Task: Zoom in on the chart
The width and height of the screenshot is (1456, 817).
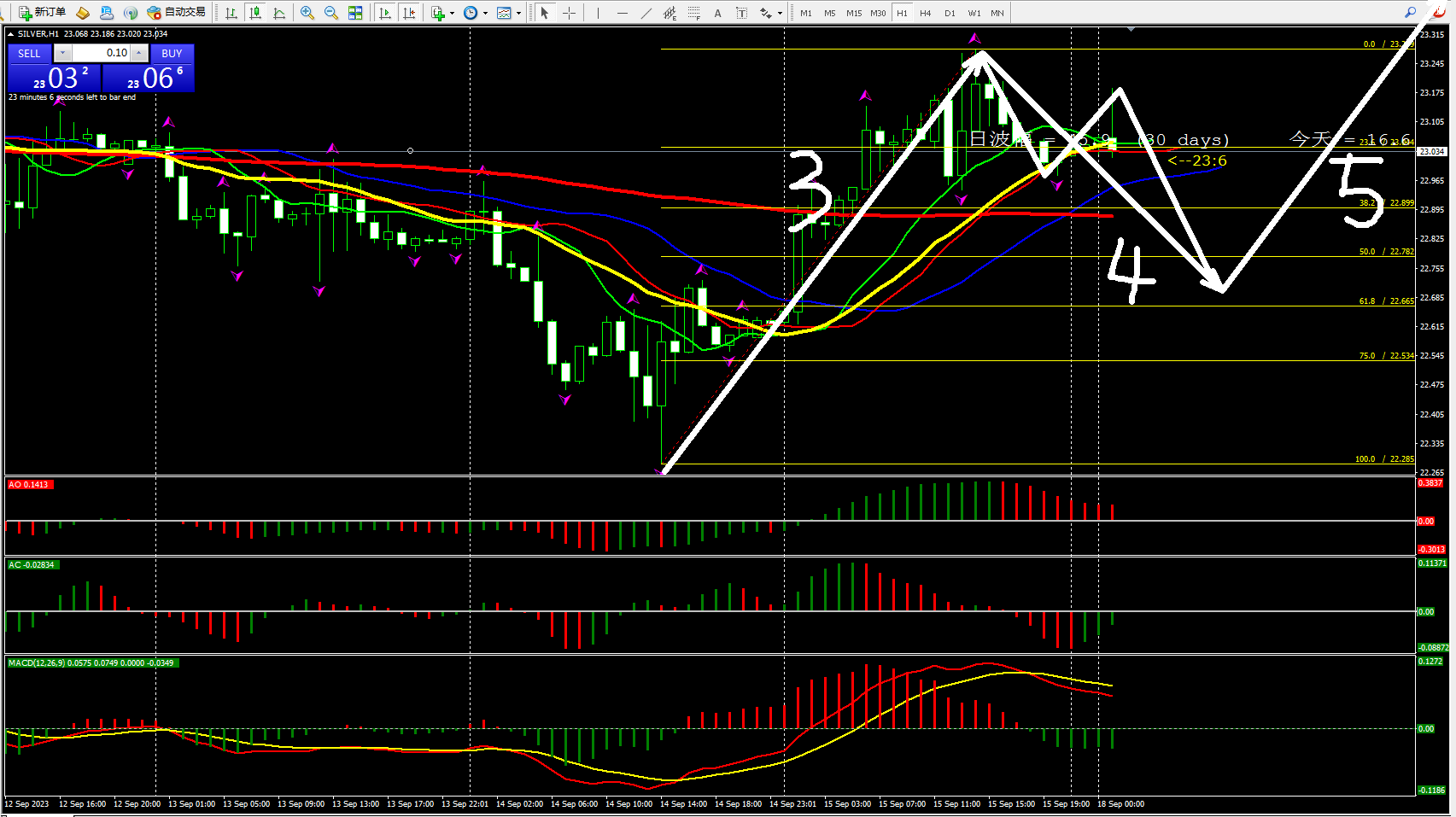Action: pos(307,13)
